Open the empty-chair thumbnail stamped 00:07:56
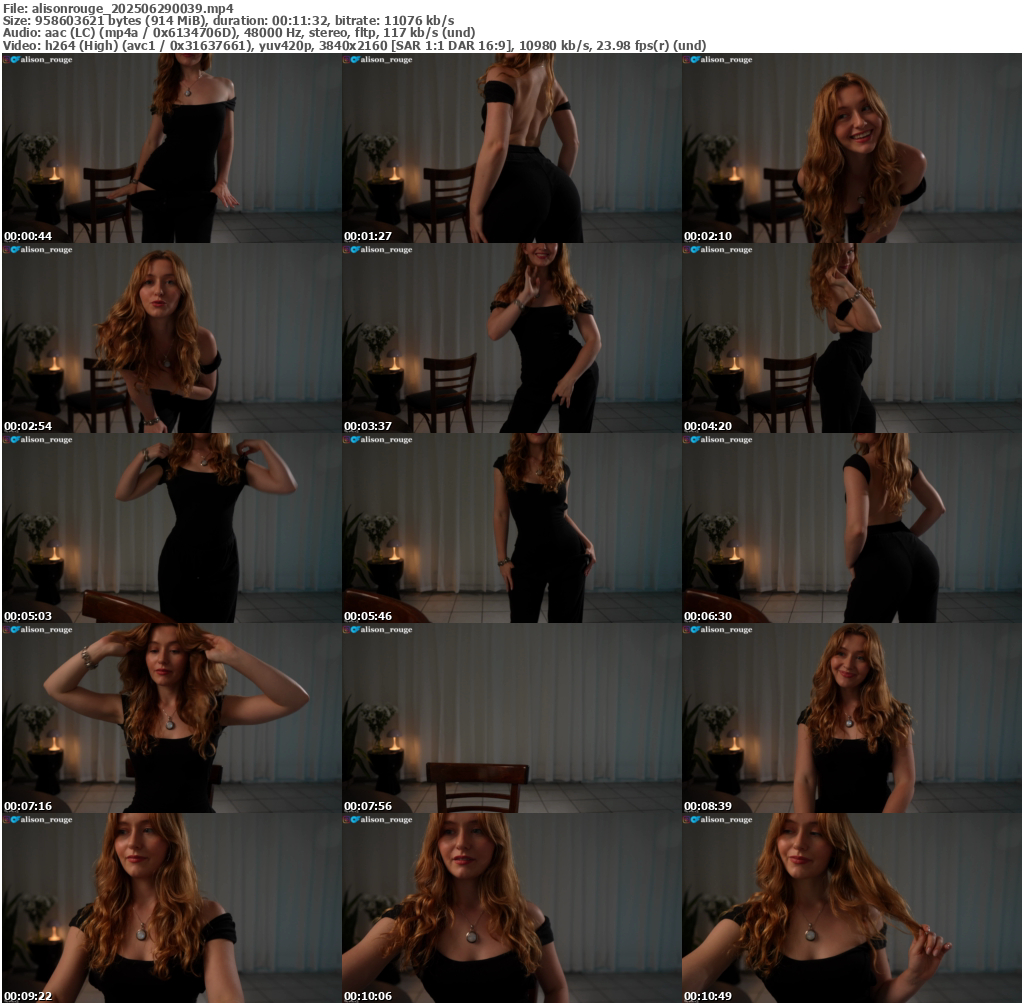Image resolution: width=1024 pixels, height=1003 pixels. click(x=512, y=718)
